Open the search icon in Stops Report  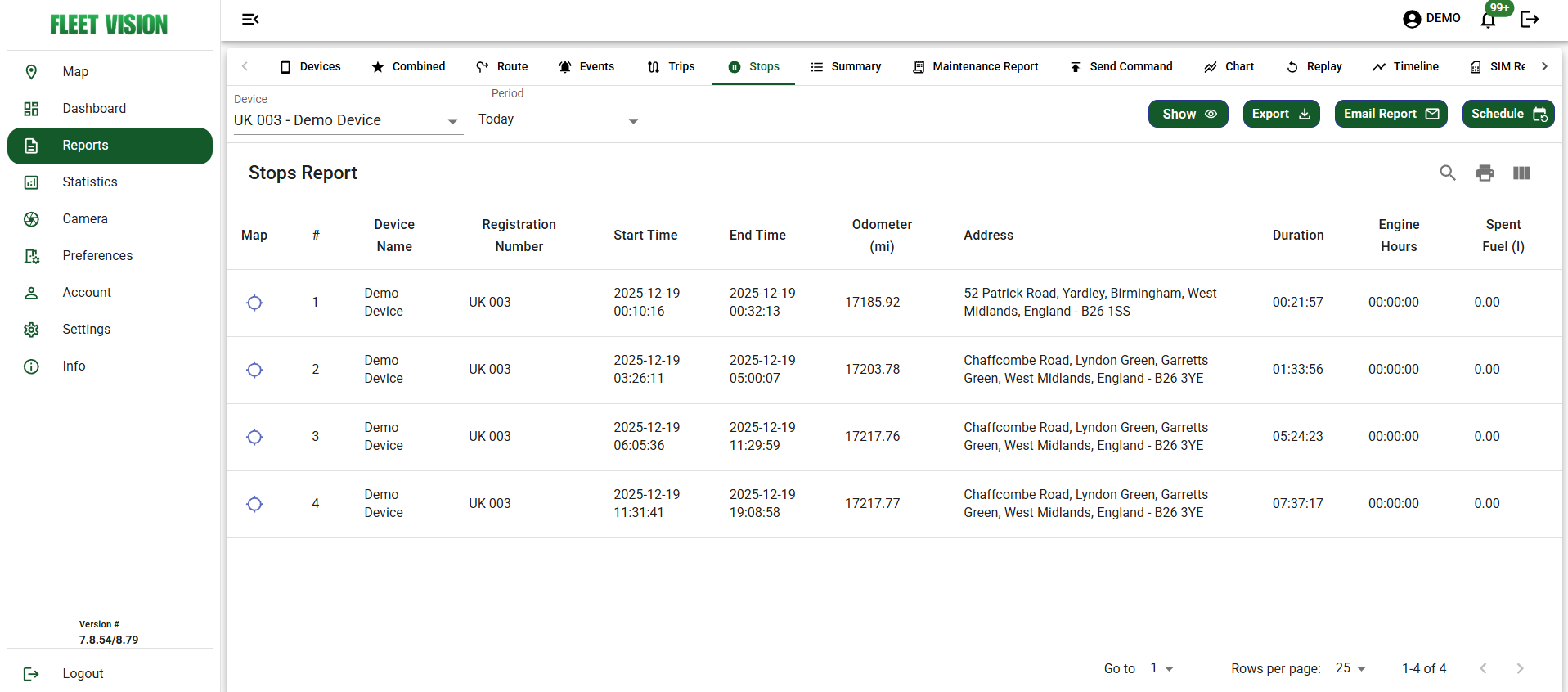pos(1447,173)
